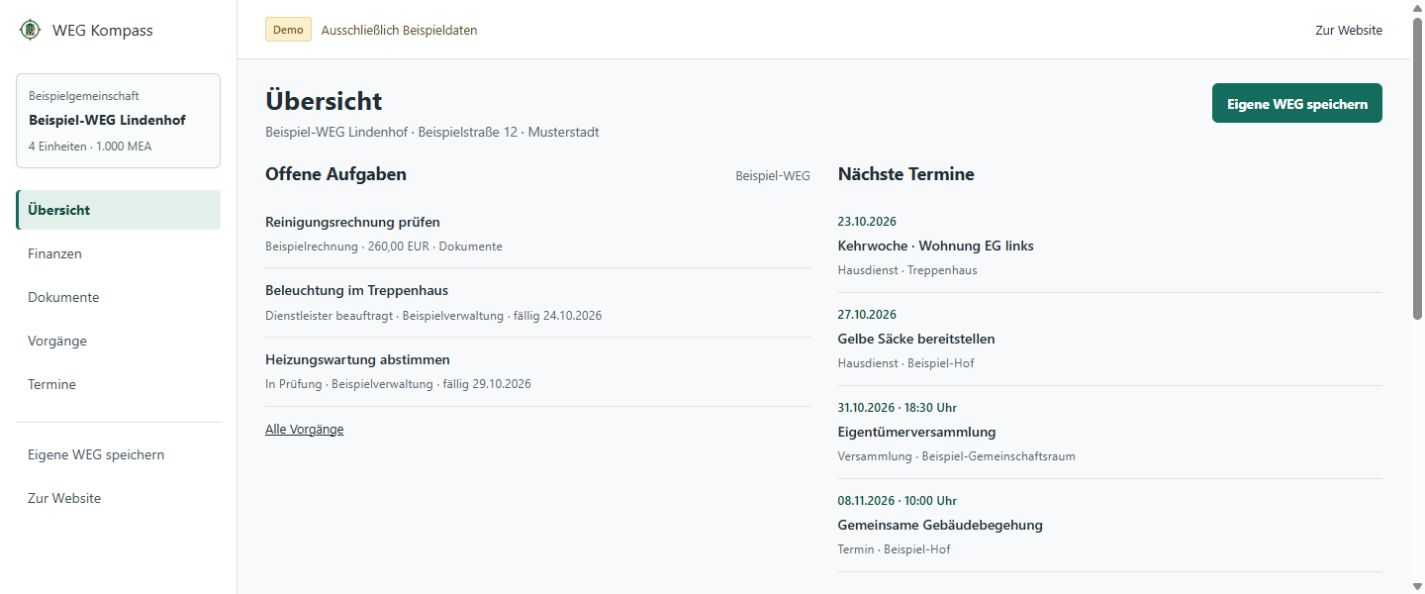
Task: Click the scrollbar down arrow
Action: tap(1416, 586)
